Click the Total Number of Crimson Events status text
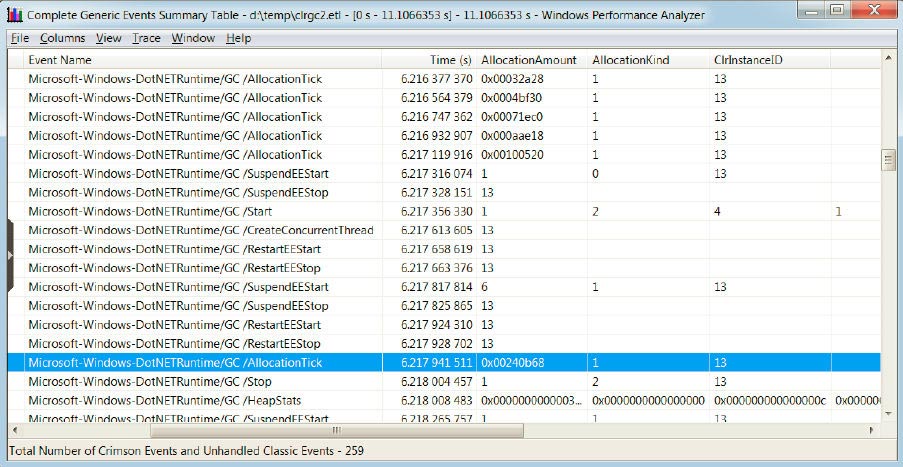Image resolution: width=903 pixels, height=467 pixels. tap(186, 451)
